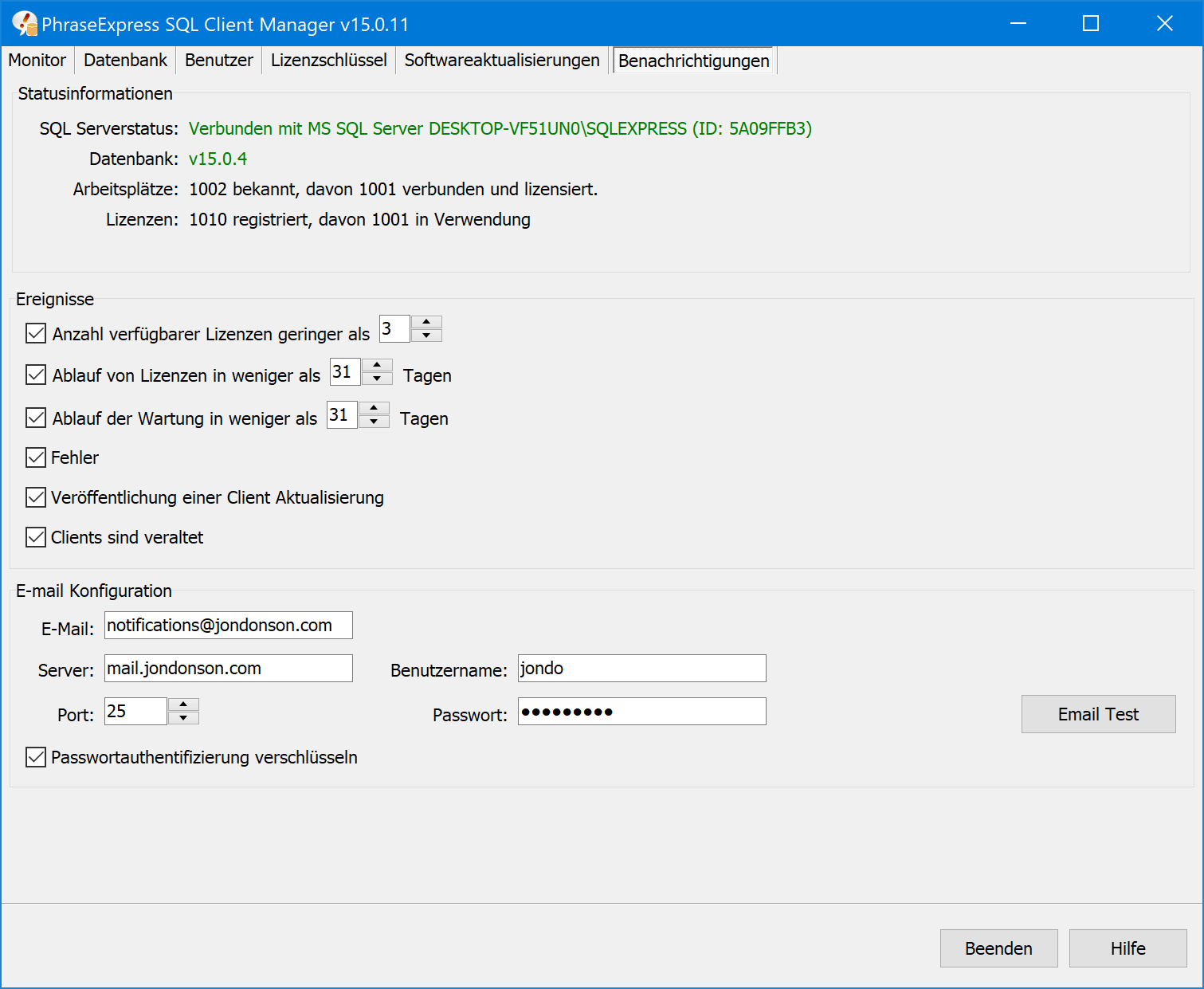1204x989 pixels.
Task: Close the Client Manager window
Action: pos(1165,24)
